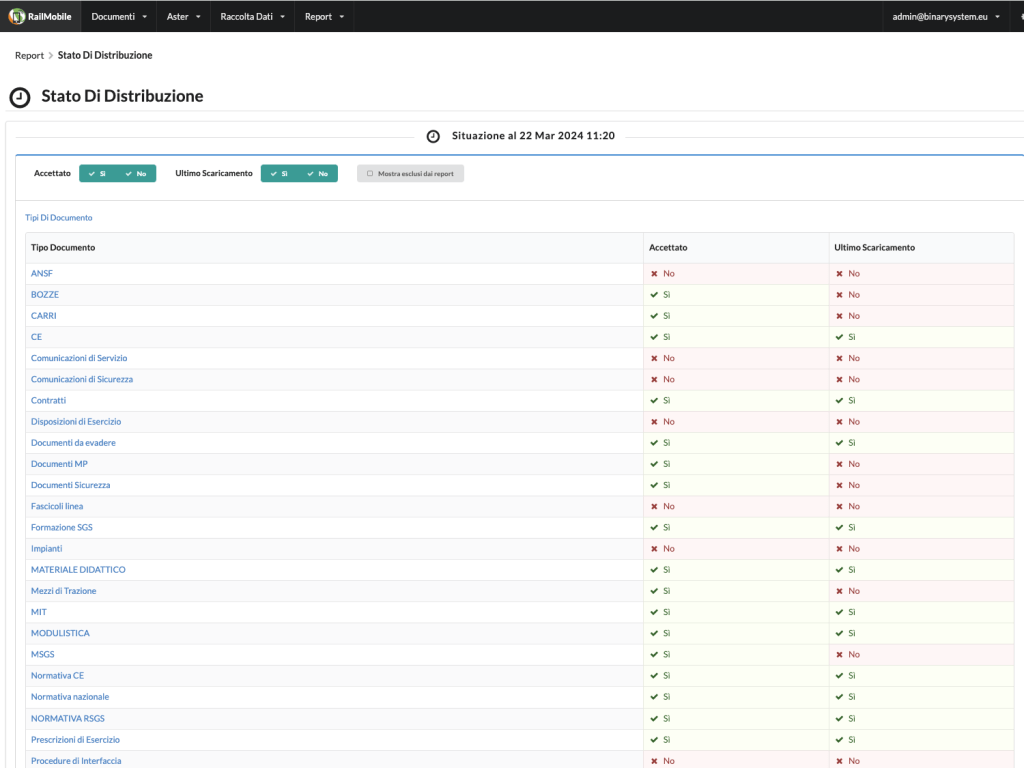Screen dimensions: 1024x768
Task: Expand the admin@binarysystem.eu user menu
Action: [x=946, y=16]
